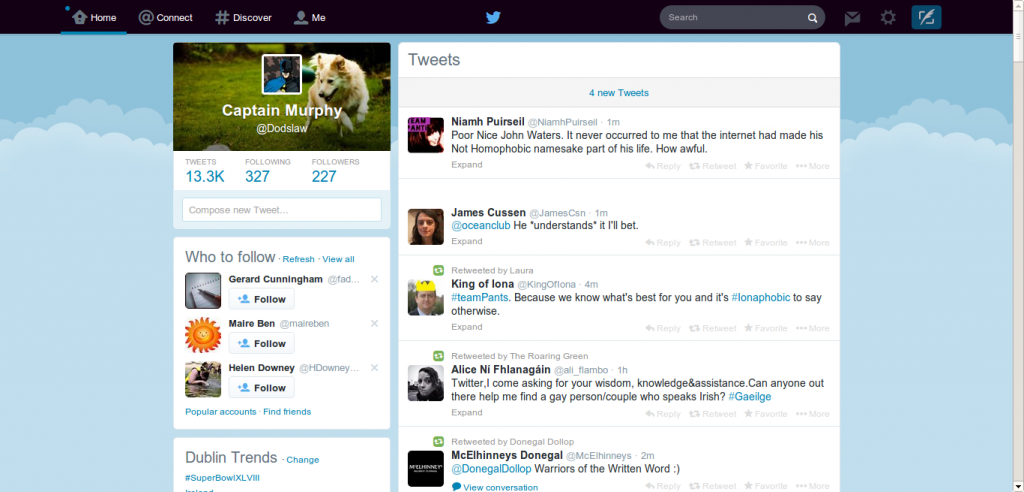Favorite King of Iona's tweet
The image size is (1024, 492).
(x=765, y=328)
